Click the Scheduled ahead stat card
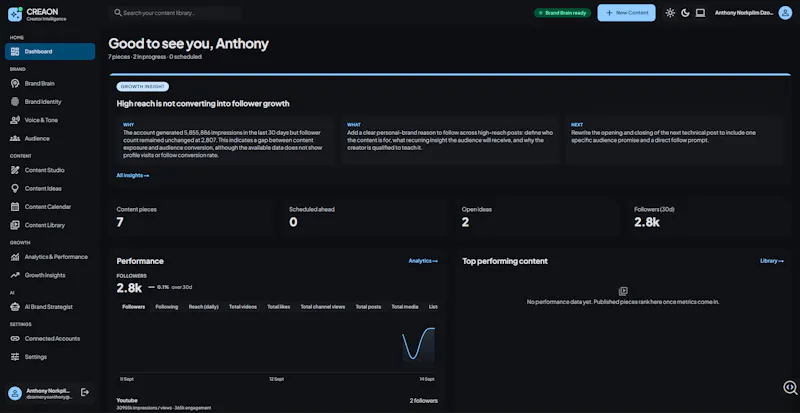This screenshot has width=800, height=413. pyautogui.click(x=363, y=217)
